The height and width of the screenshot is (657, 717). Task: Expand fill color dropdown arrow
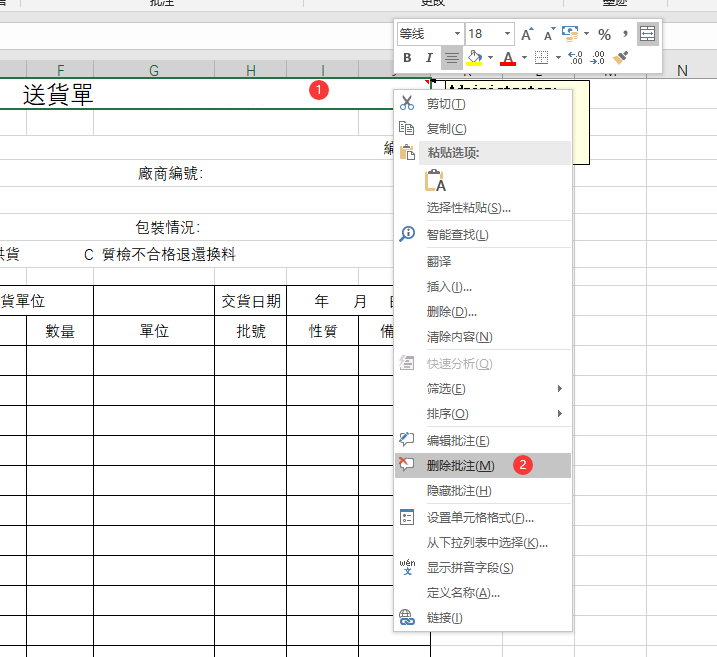point(490,58)
